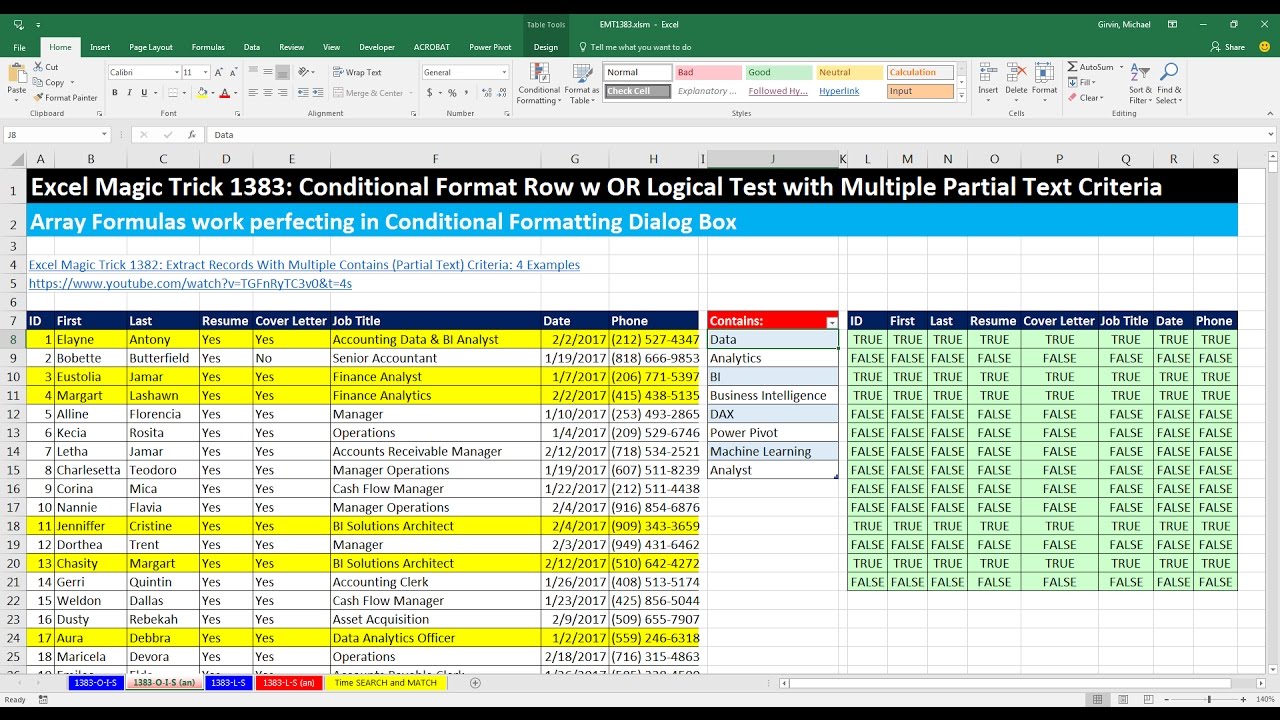
Task: Click Merge & Center
Action: coord(368,93)
